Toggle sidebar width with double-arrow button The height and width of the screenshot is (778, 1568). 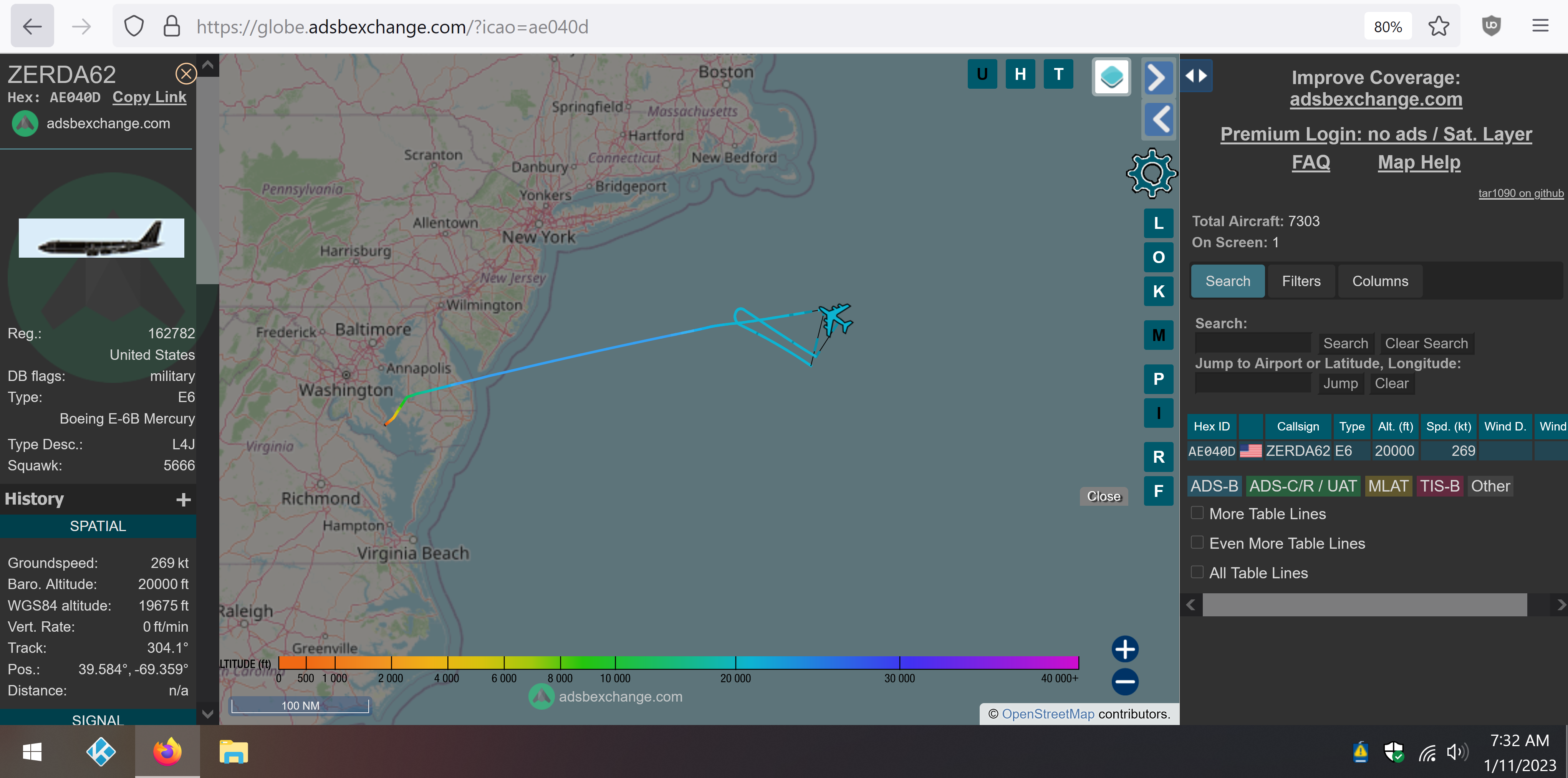(x=1196, y=76)
